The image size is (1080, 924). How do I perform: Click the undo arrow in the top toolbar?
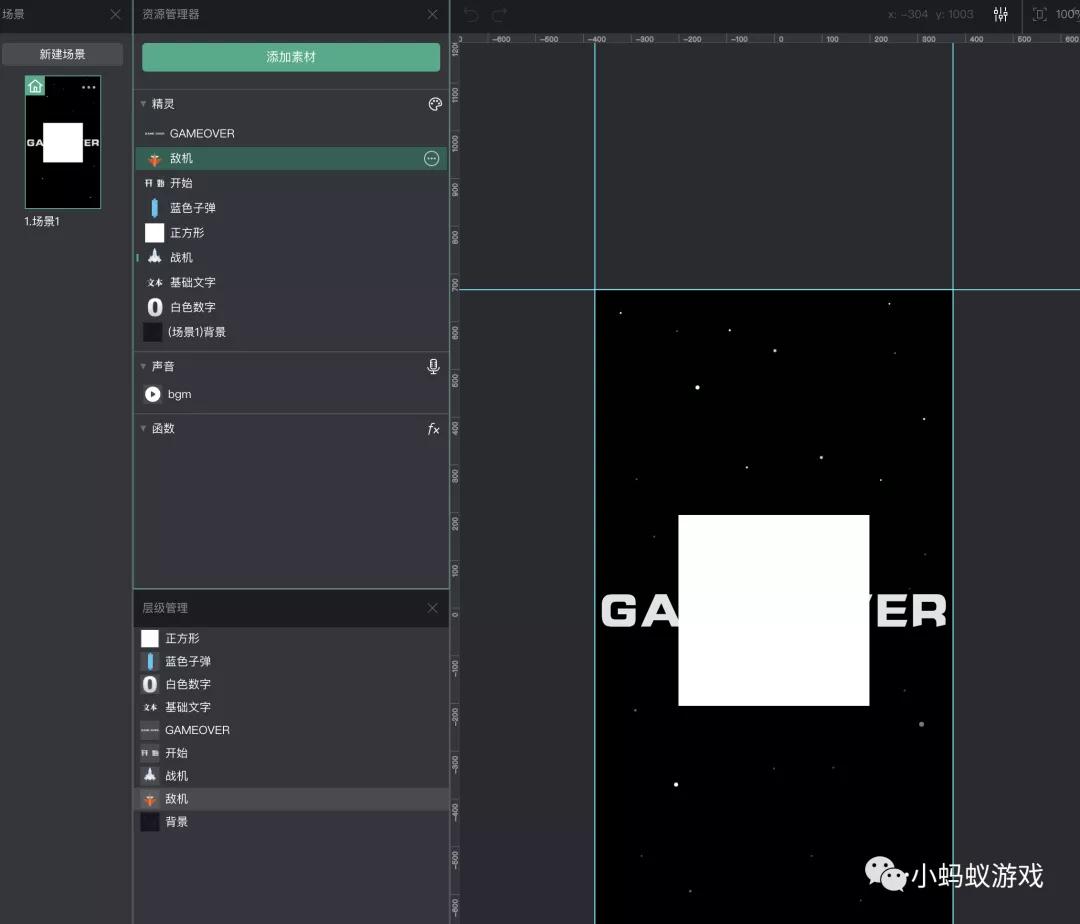click(469, 14)
